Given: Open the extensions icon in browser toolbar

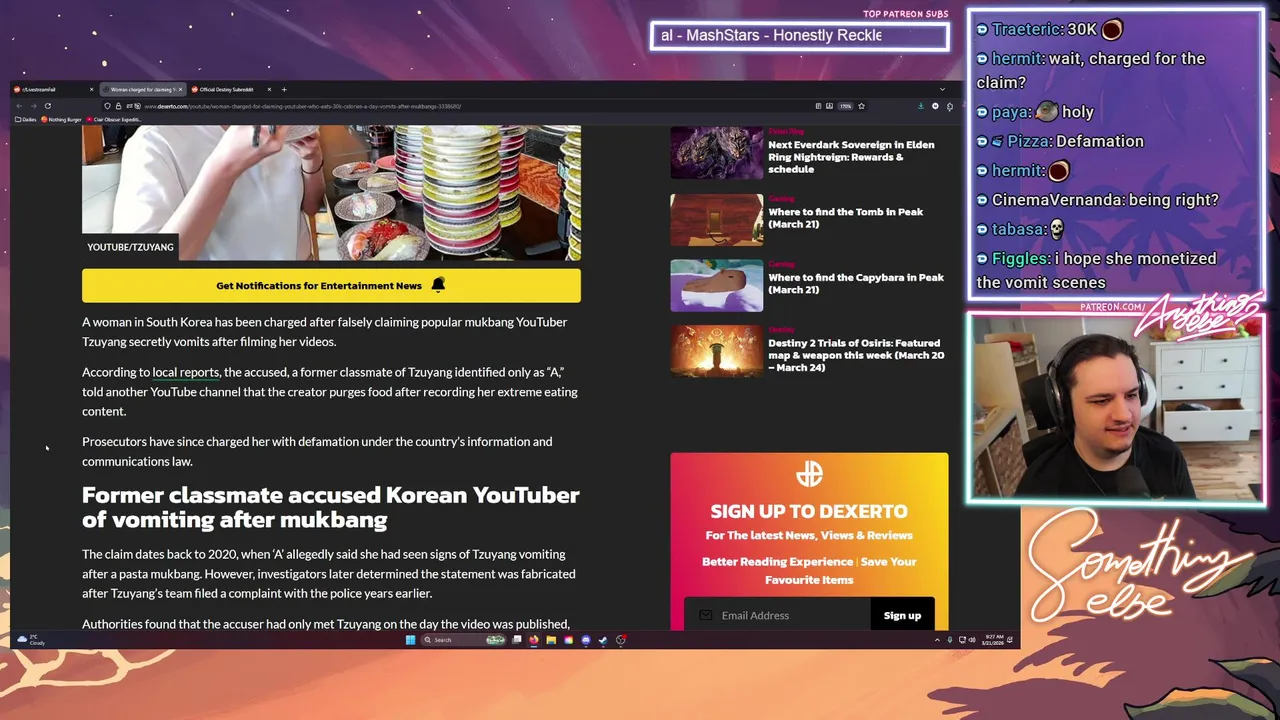Looking at the screenshot, I should pyautogui.click(x=949, y=106).
